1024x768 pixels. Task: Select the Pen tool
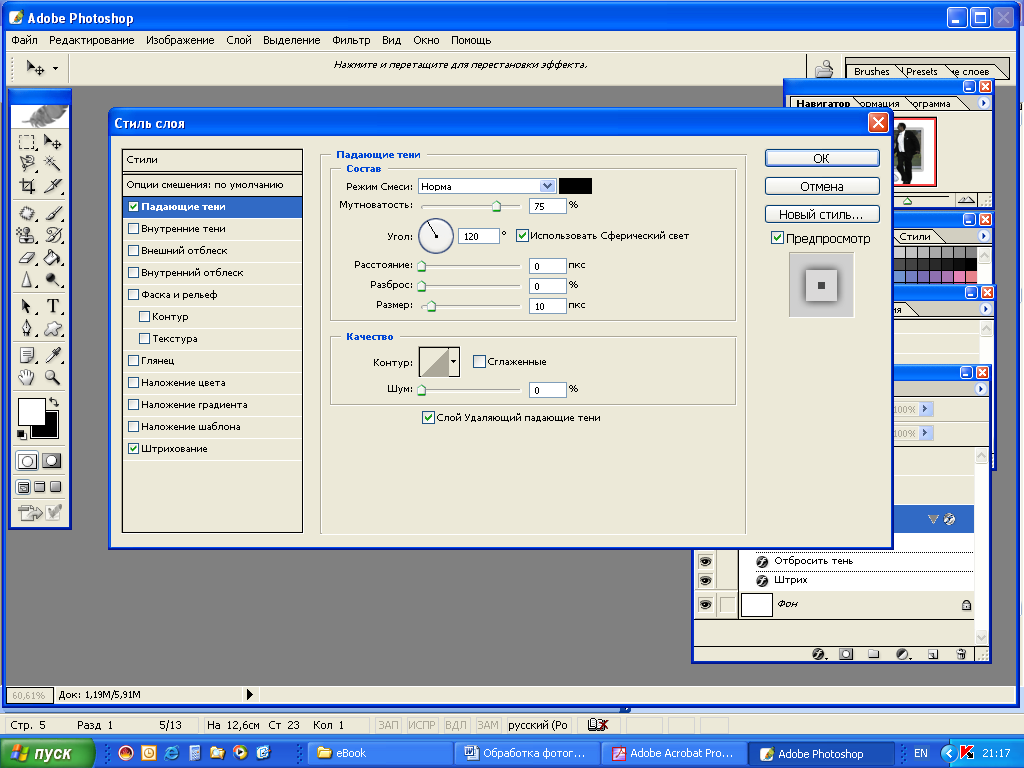pyautogui.click(x=27, y=328)
